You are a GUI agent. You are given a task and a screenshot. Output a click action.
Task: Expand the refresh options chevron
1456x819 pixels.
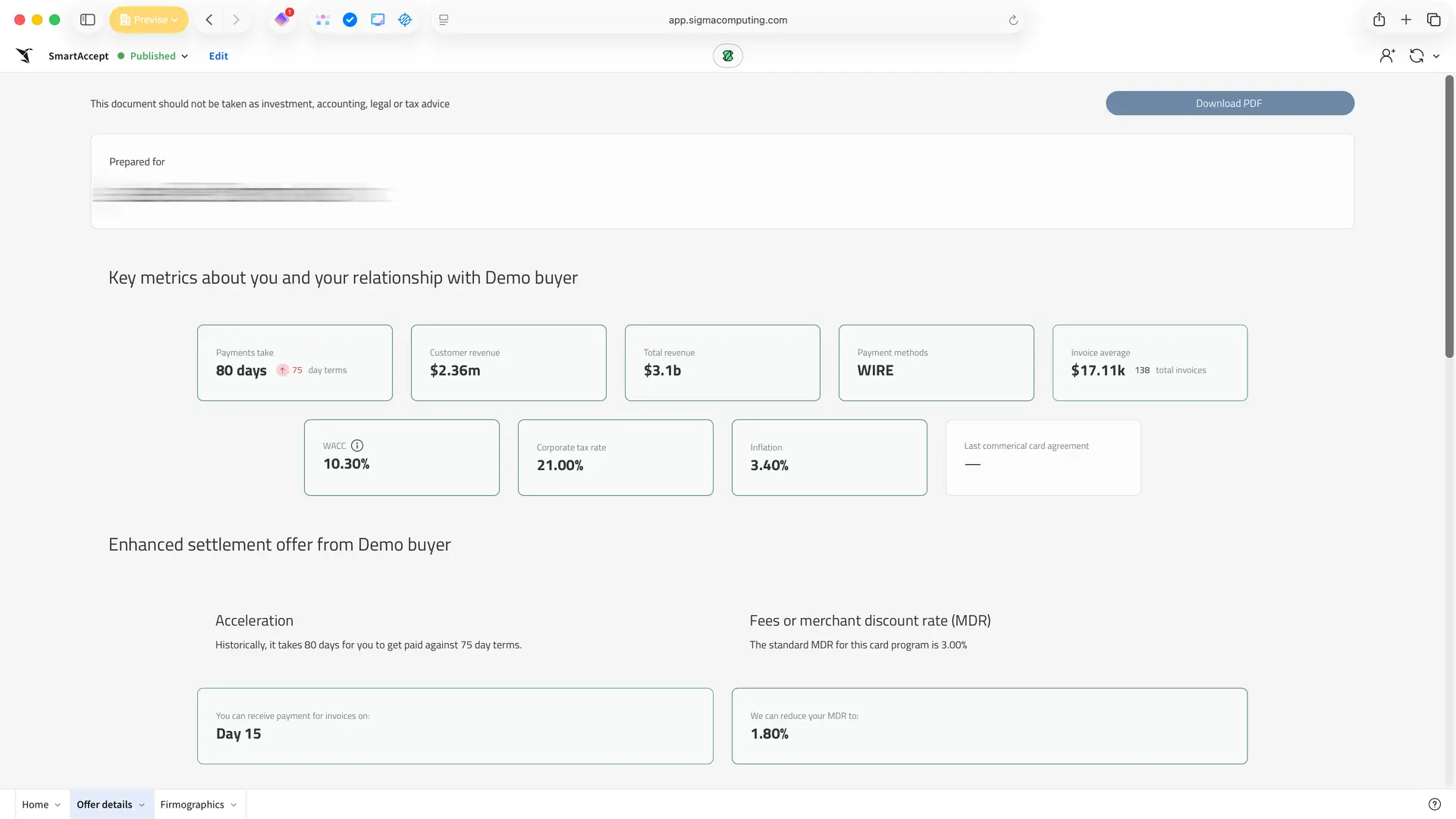[1436, 56]
